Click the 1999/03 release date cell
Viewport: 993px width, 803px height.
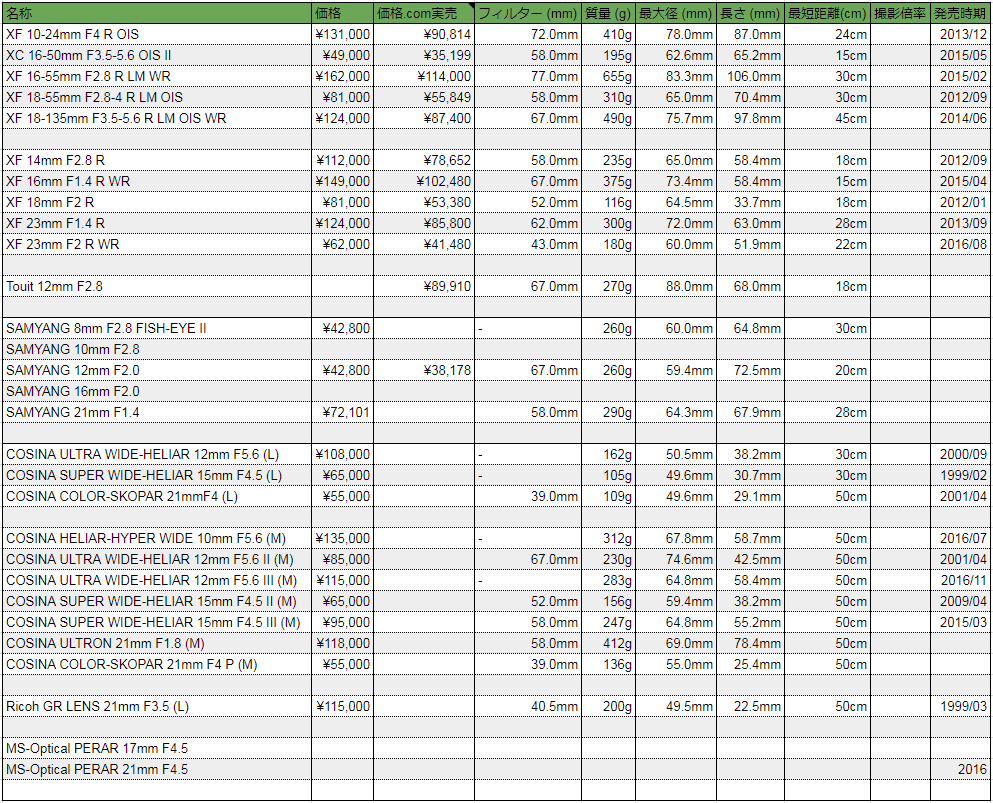point(960,706)
